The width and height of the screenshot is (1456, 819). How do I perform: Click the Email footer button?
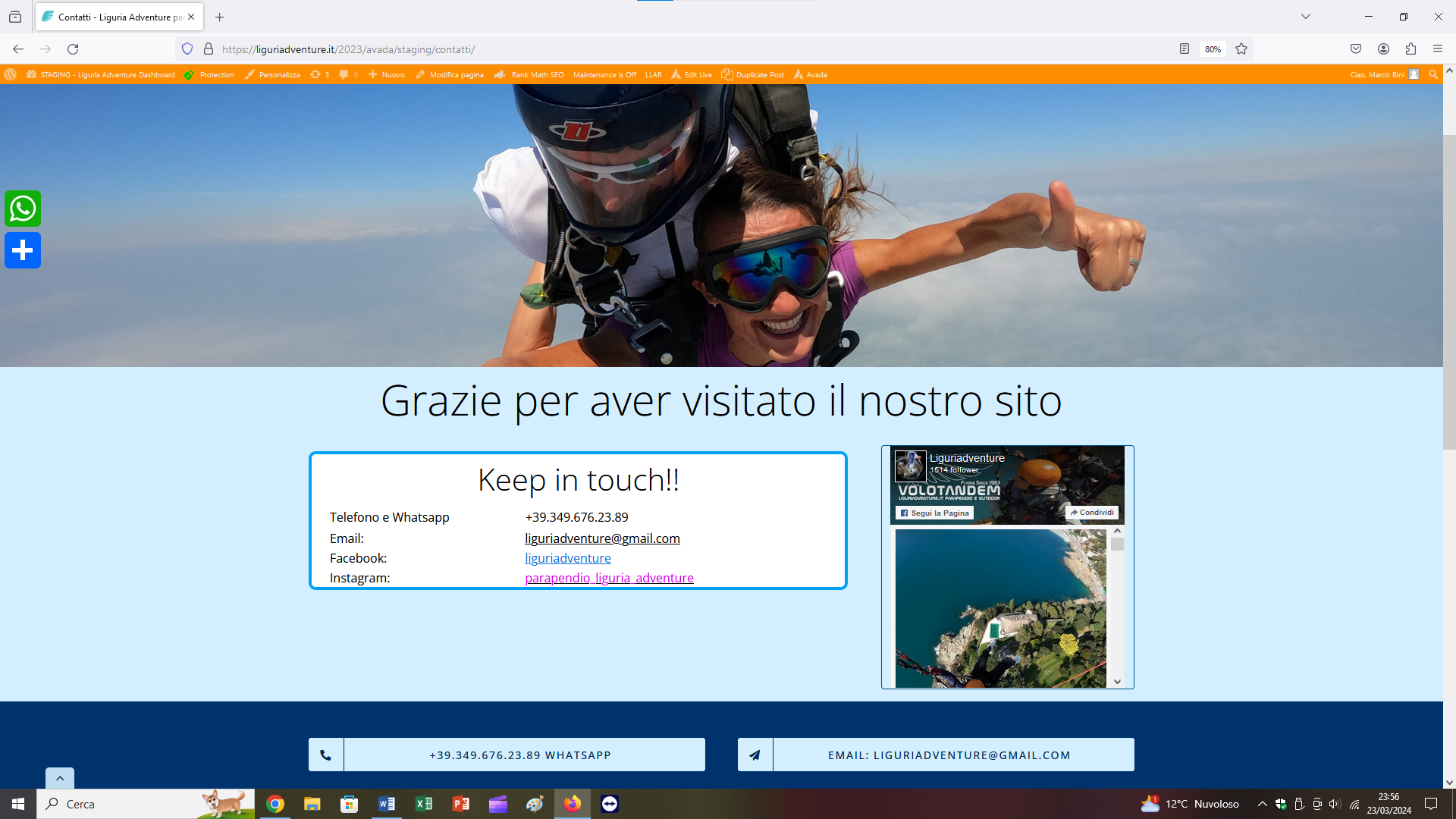tap(936, 755)
